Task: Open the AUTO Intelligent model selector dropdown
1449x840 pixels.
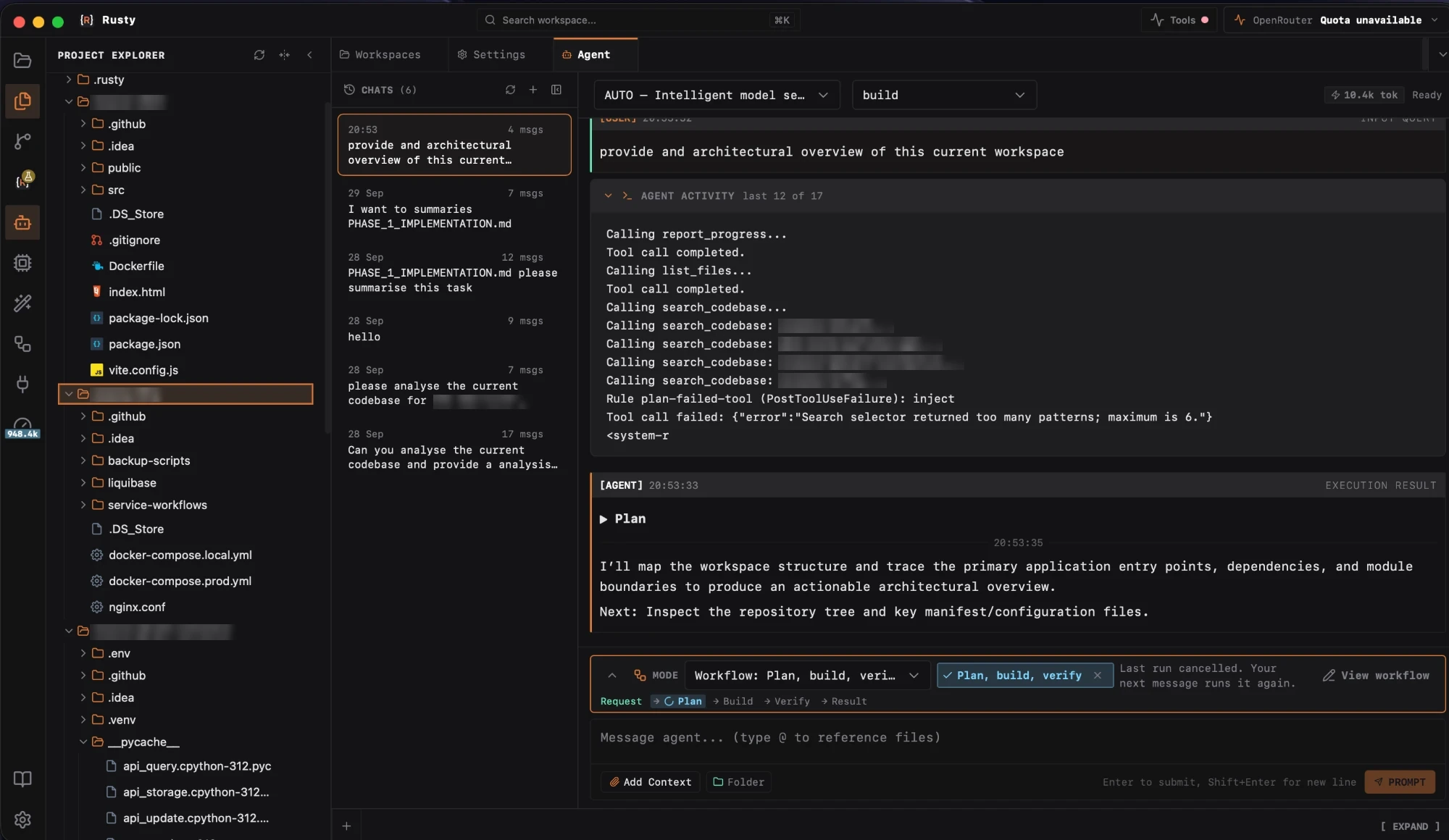Action: (717, 95)
